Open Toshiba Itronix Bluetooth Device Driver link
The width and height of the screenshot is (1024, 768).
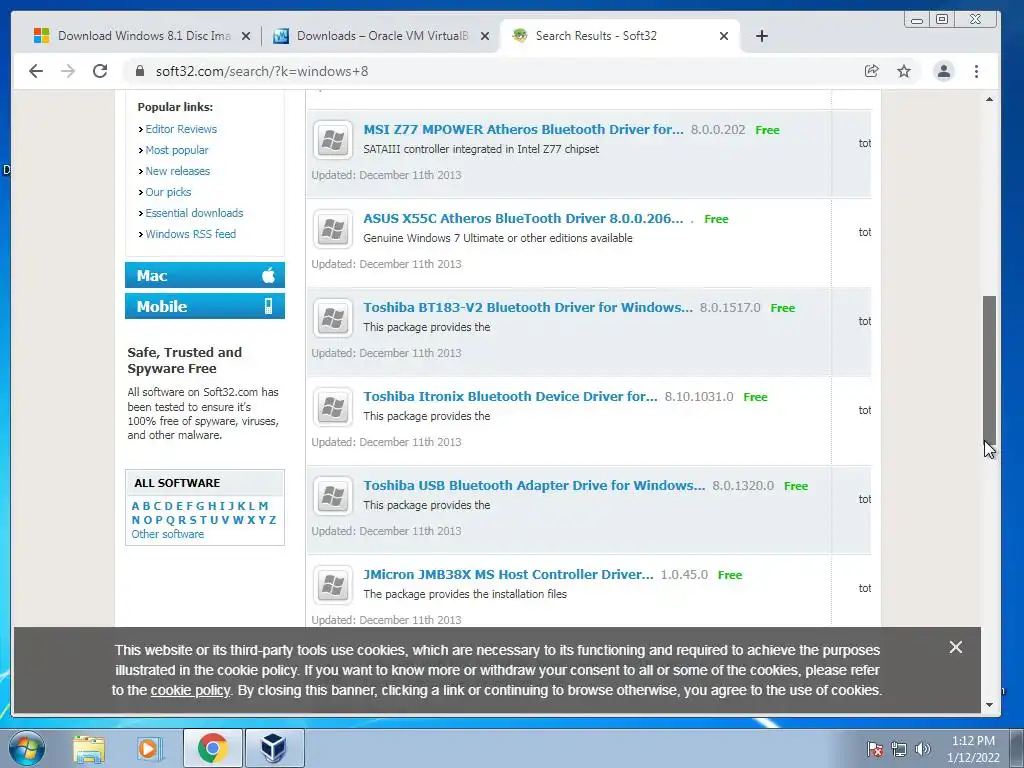[x=510, y=396]
